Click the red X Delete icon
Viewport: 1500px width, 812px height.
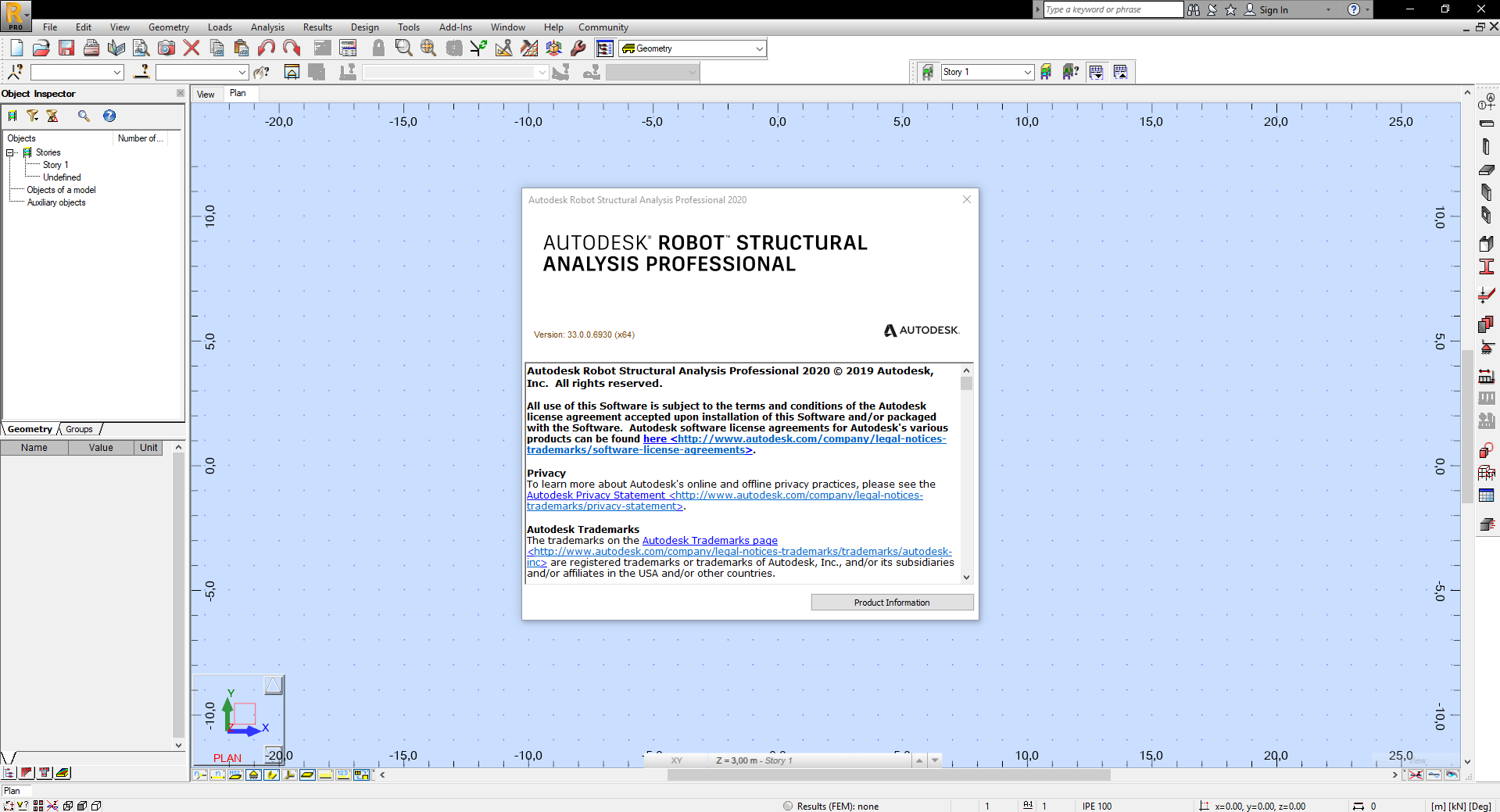coord(192,48)
